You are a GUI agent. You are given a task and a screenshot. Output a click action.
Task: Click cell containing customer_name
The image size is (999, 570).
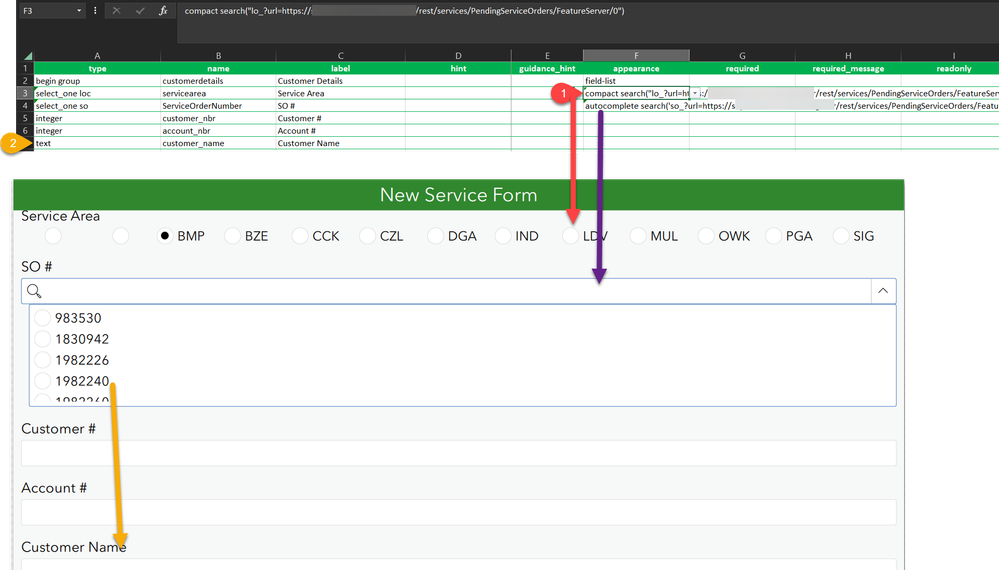(x=217, y=143)
